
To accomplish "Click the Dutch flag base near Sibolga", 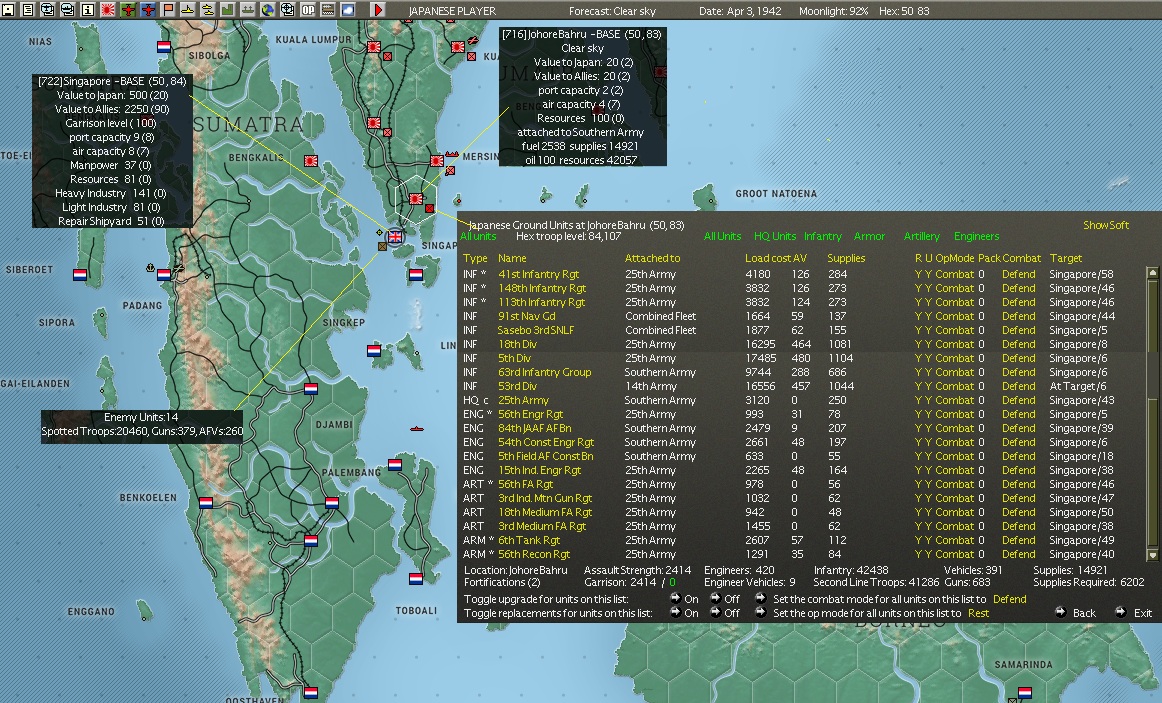I will pos(164,47).
